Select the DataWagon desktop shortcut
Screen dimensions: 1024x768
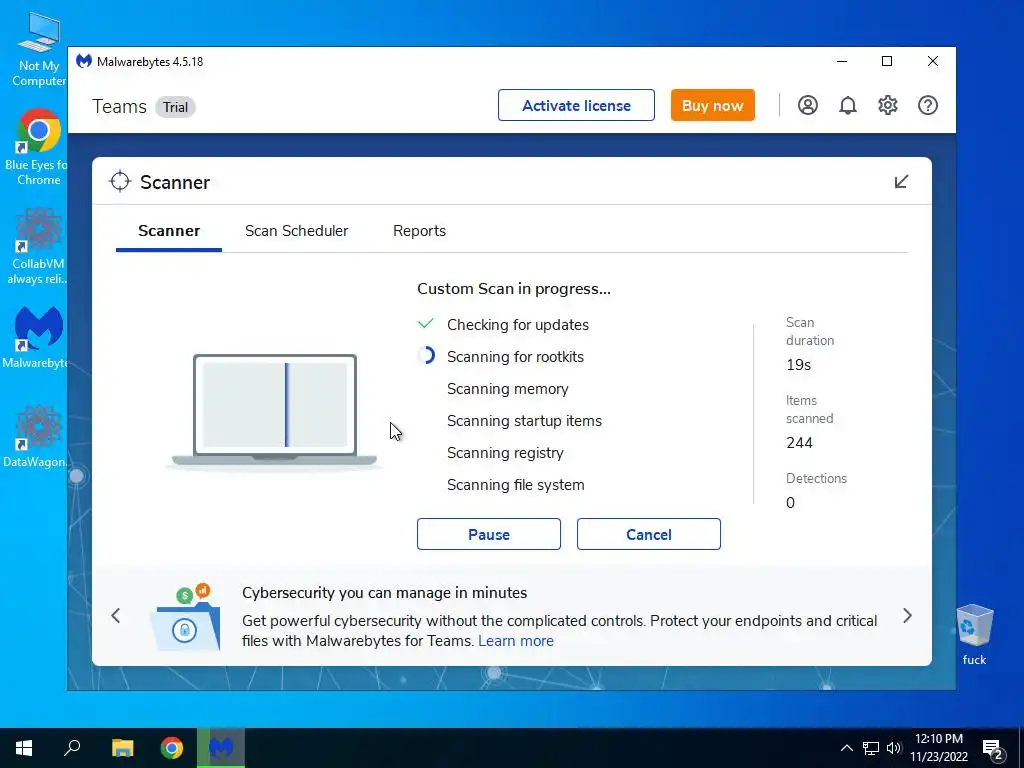(37, 436)
